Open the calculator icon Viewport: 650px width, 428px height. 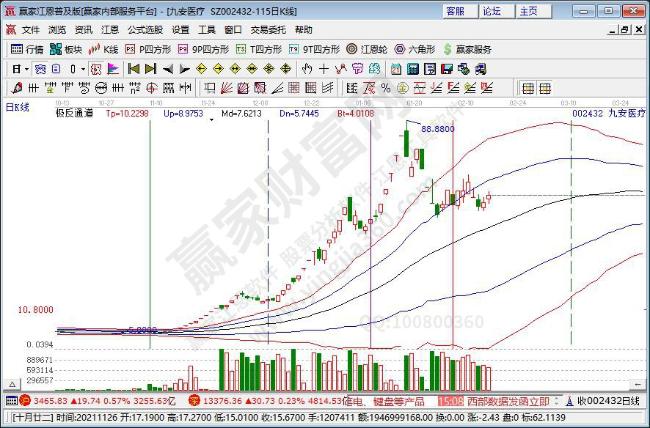413,69
